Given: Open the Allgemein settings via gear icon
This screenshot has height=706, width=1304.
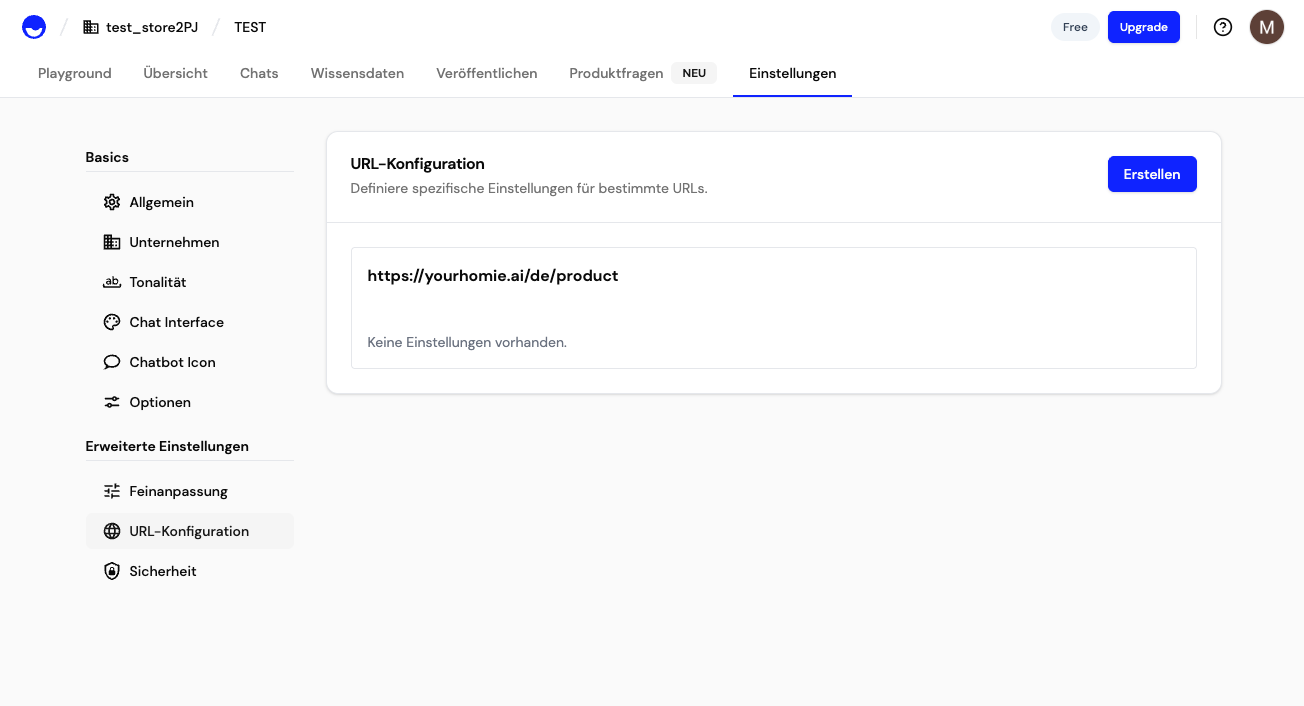Looking at the screenshot, I should point(112,202).
